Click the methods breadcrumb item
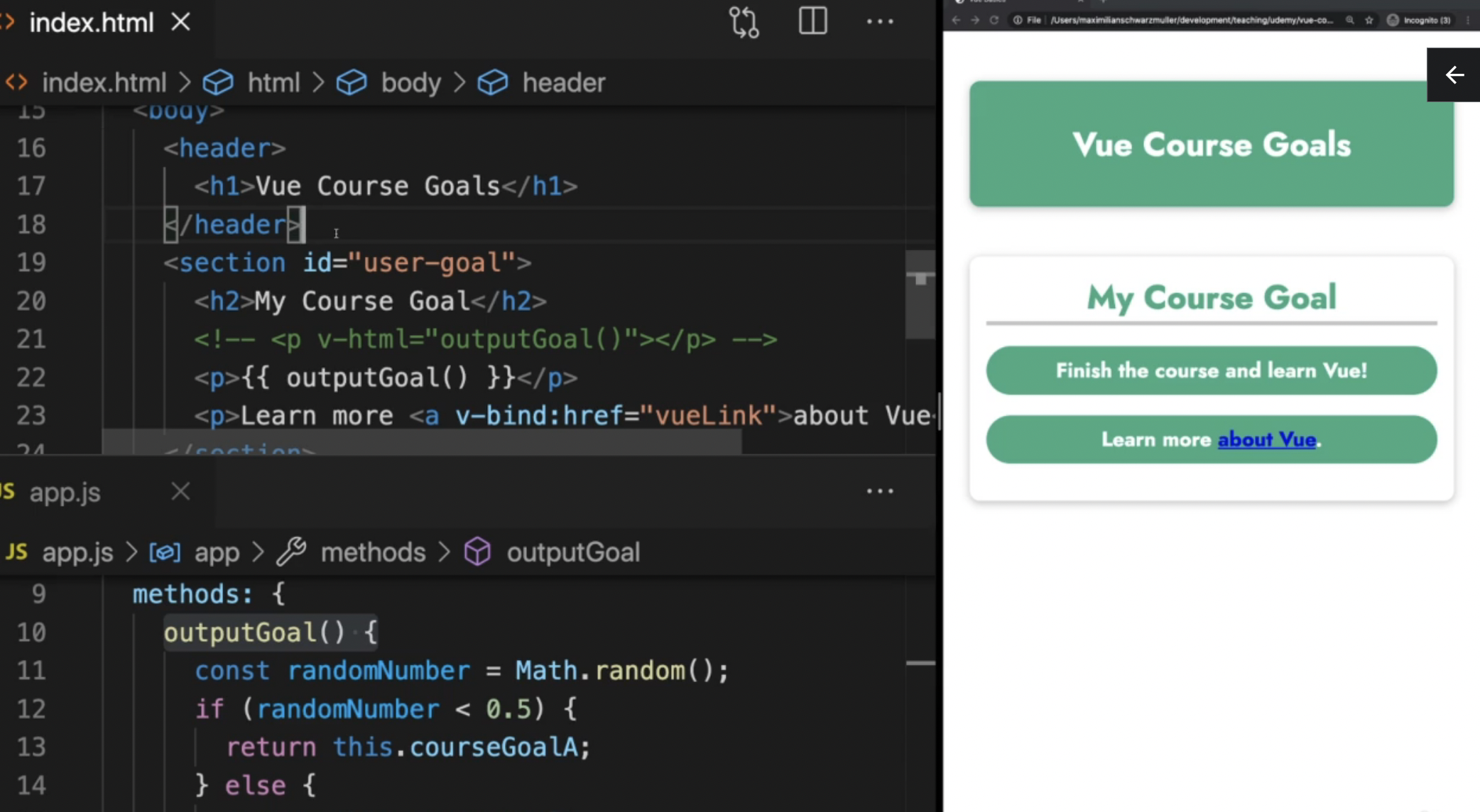 [373, 552]
